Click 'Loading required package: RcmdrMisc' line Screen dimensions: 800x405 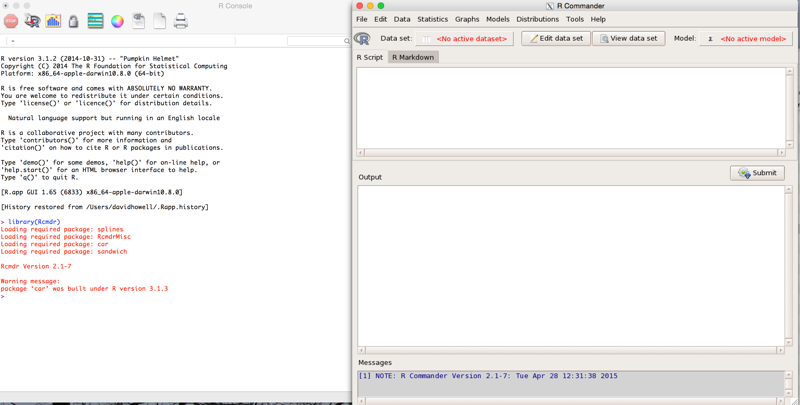click(x=65, y=237)
